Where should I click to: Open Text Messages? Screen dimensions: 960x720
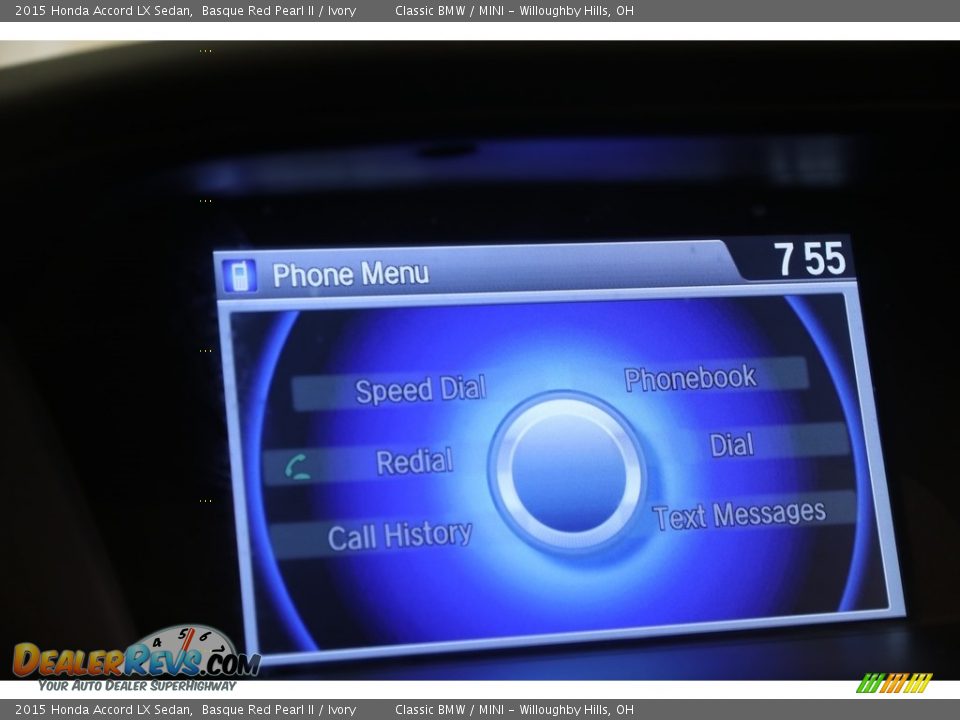739,515
